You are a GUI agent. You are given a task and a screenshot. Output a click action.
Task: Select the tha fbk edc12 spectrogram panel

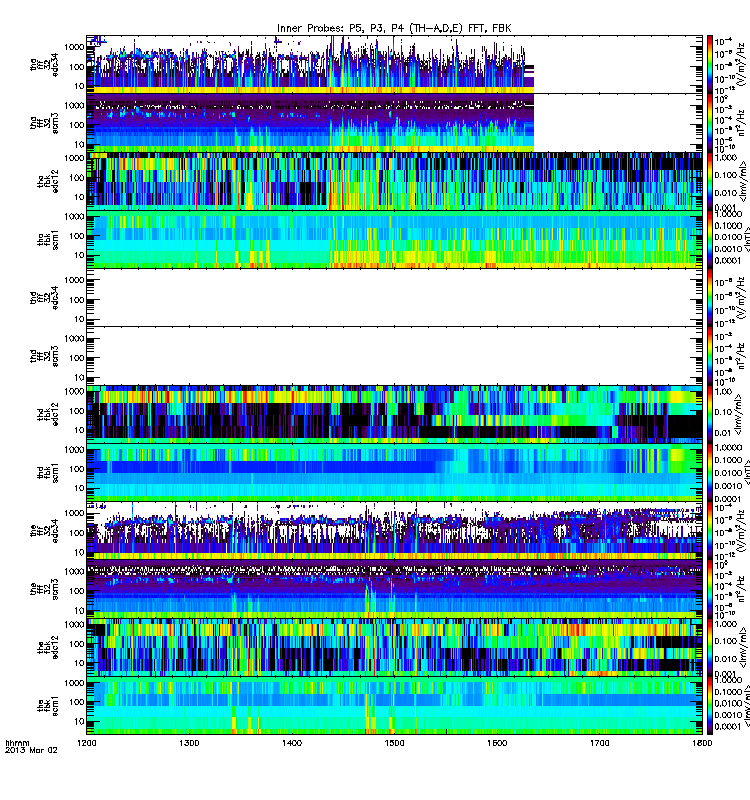pos(394,181)
